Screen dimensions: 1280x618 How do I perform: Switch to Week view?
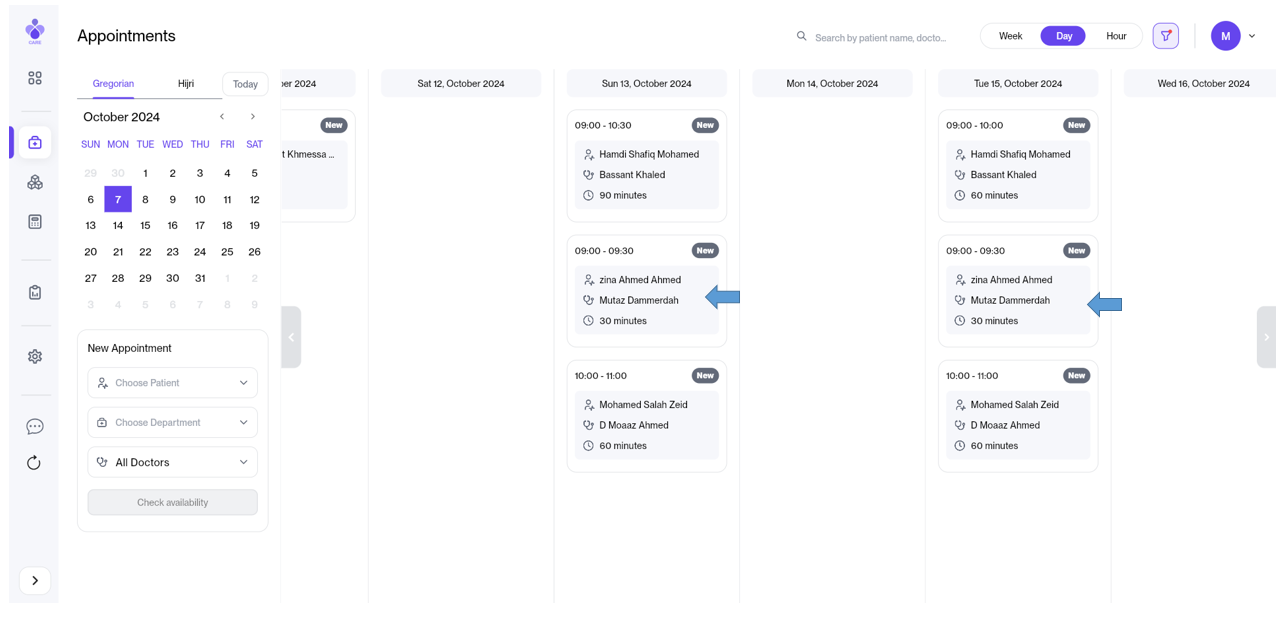(x=1010, y=36)
